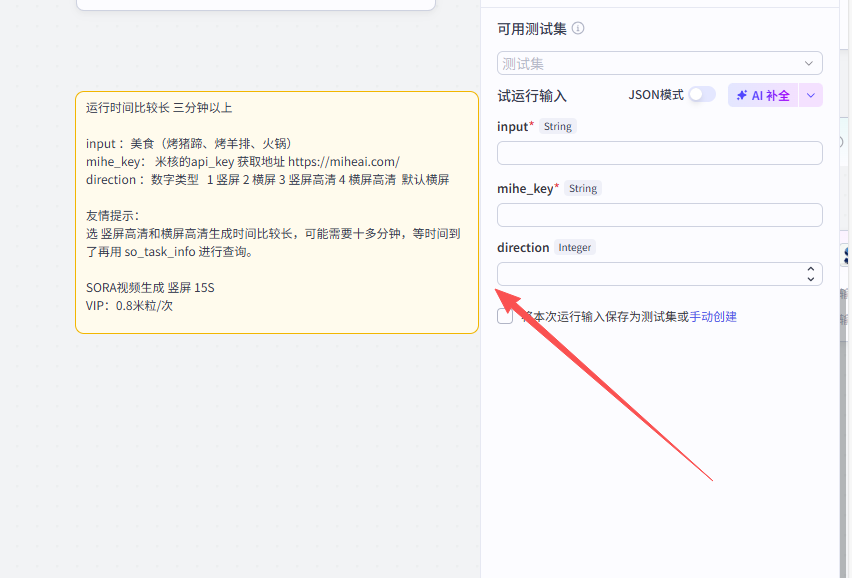Click the String tag next to mihe_key
The width and height of the screenshot is (852, 578).
point(582,188)
